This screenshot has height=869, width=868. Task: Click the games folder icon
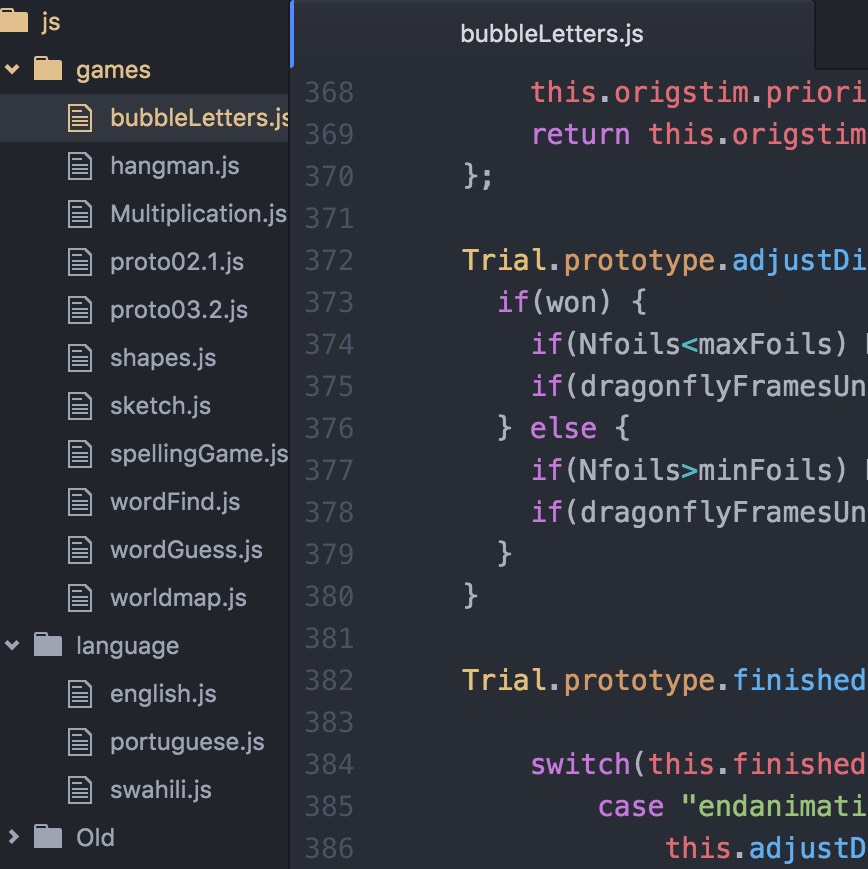(x=48, y=69)
